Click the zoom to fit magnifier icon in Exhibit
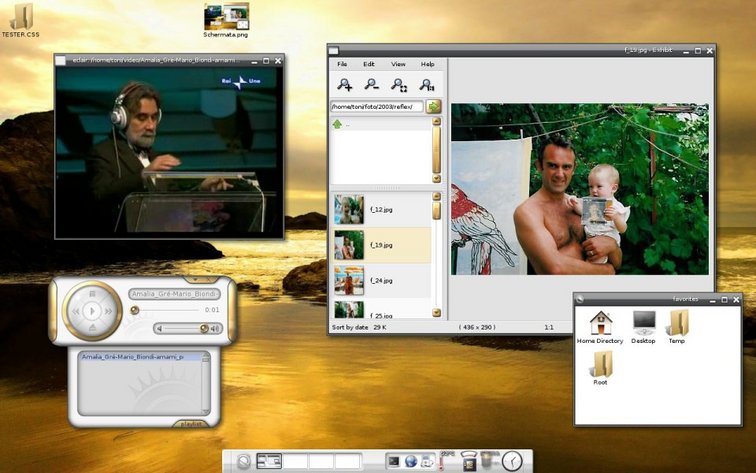This screenshot has height=473, width=756. point(399,85)
